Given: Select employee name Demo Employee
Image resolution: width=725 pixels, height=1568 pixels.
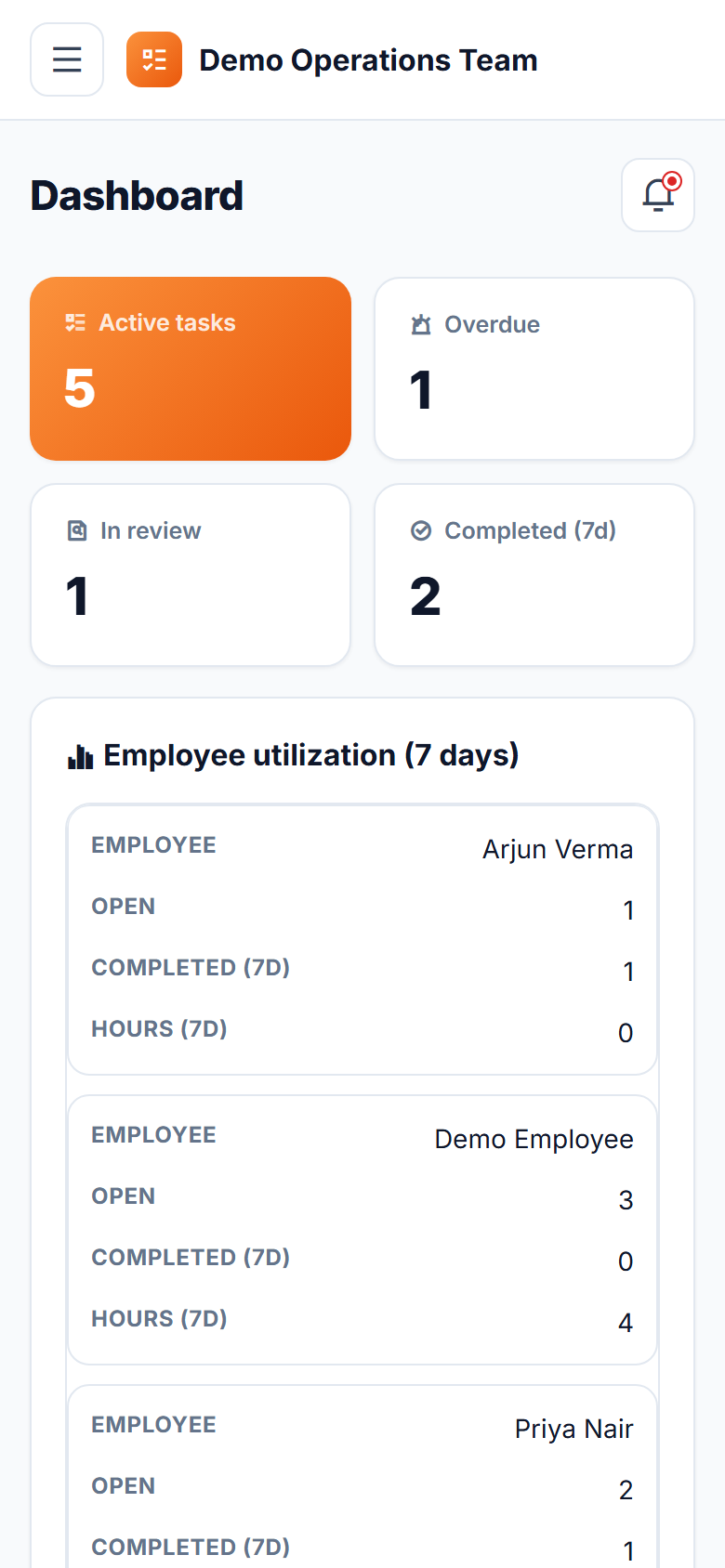Looking at the screenshot, I should [534, 1139].
